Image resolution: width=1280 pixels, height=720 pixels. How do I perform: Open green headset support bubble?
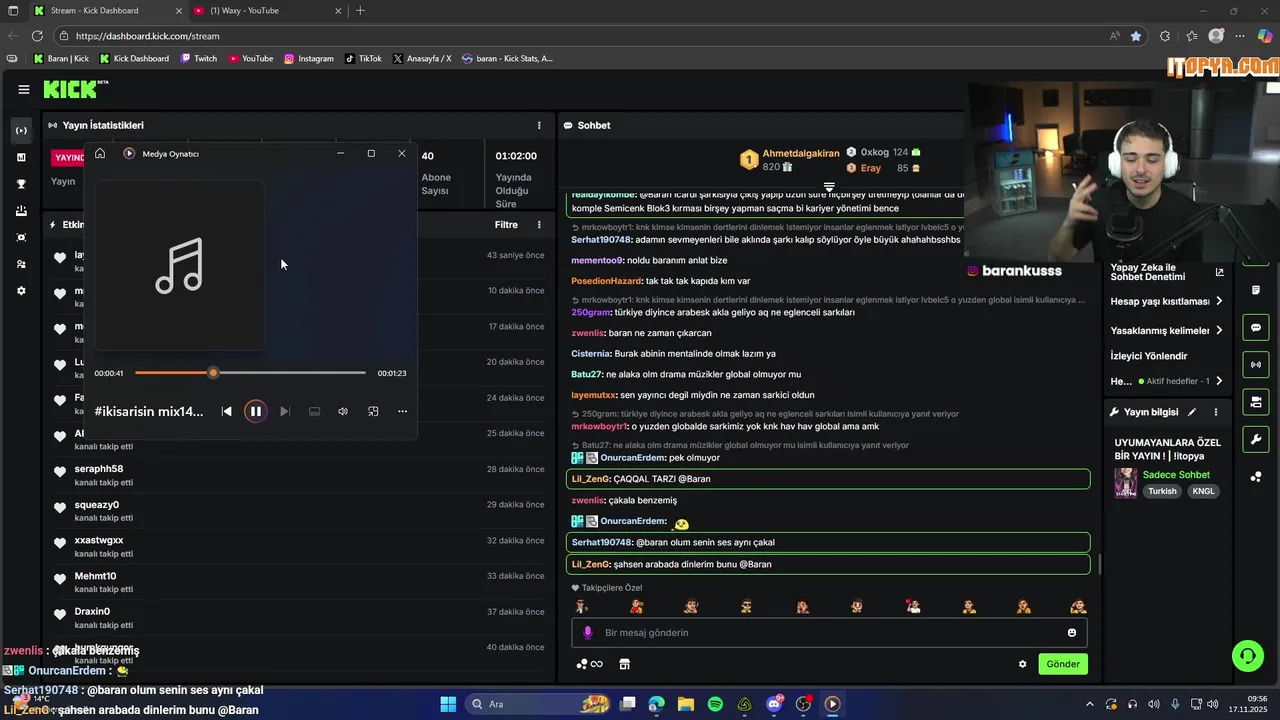pos(1248,656)
